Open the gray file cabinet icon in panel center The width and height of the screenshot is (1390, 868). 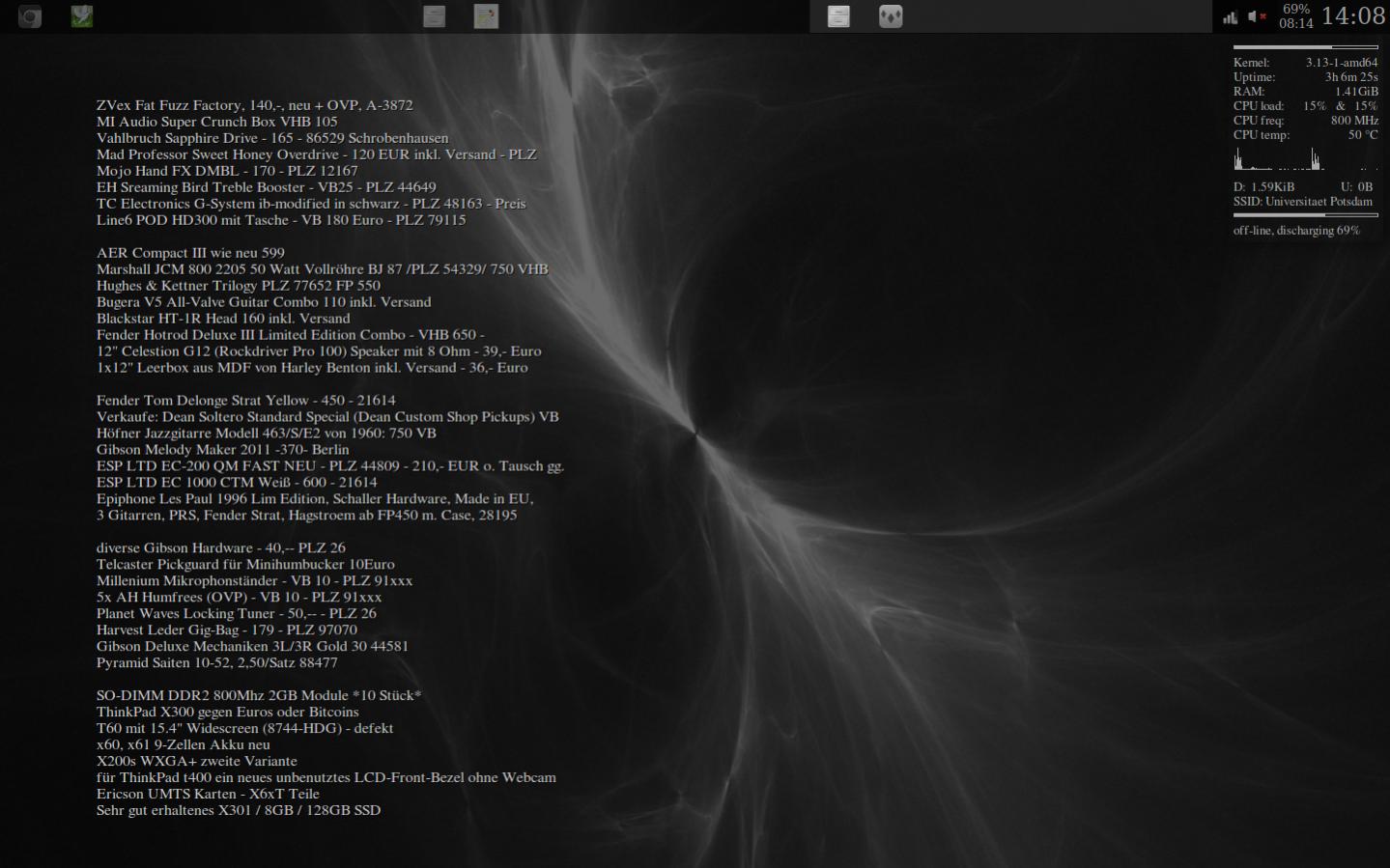tap(435, 16)
